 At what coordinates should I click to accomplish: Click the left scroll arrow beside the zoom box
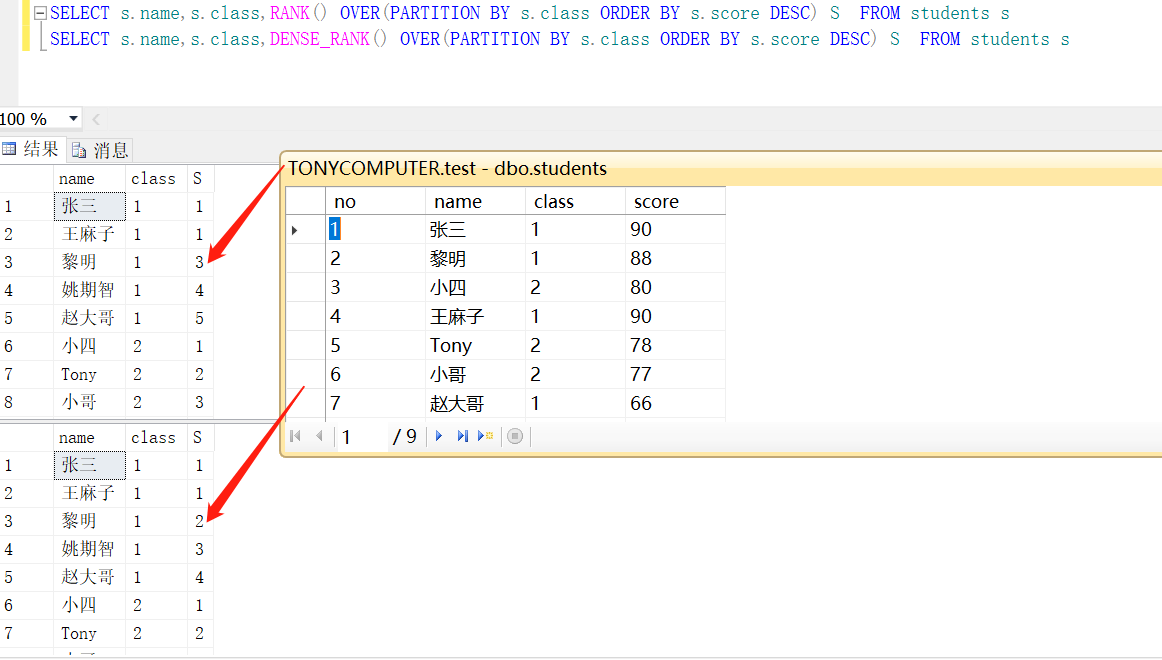[x=96, y=119]
